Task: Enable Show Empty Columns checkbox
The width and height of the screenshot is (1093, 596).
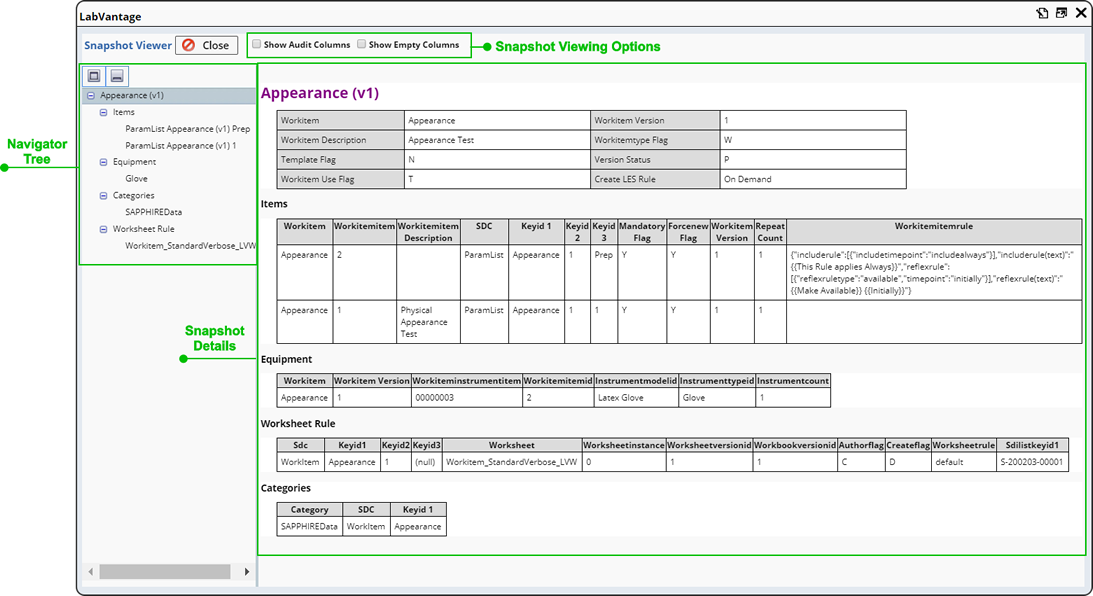Action: [x=361, y=44]
